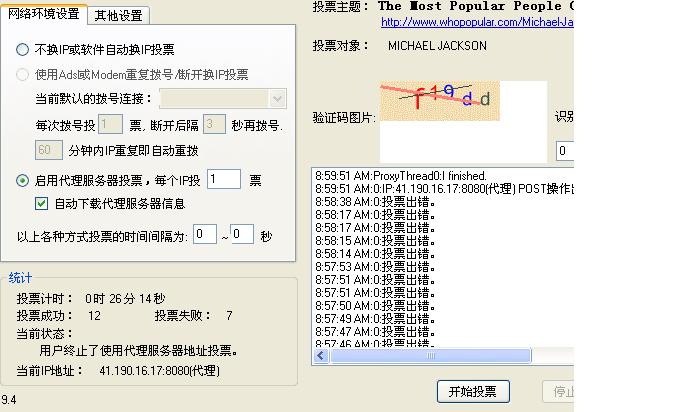683x412 pixels.
Task: Click the minimum vote interval field
Action: pos(204,235)
